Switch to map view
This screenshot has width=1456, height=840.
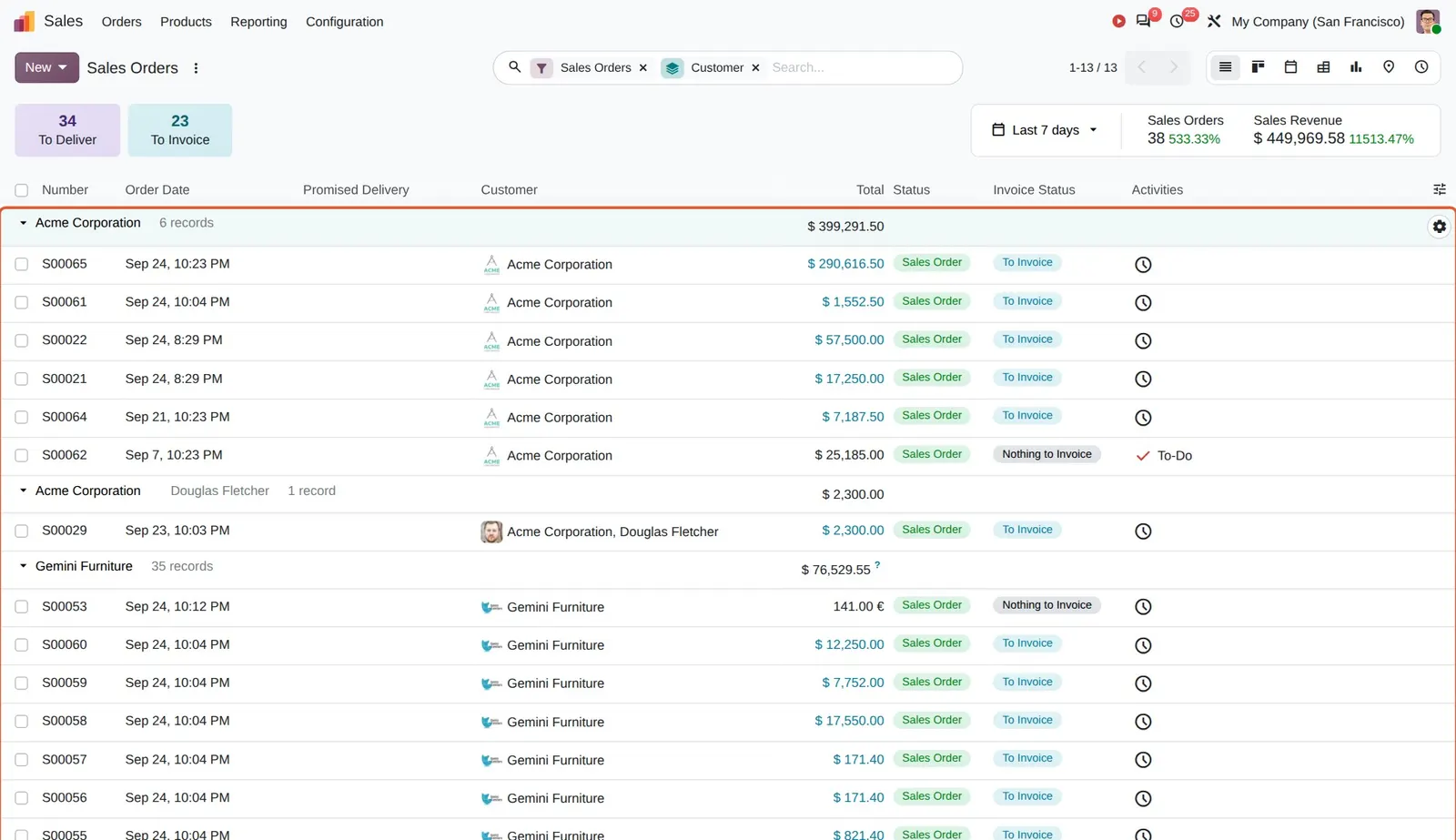tap(1389, 67)
